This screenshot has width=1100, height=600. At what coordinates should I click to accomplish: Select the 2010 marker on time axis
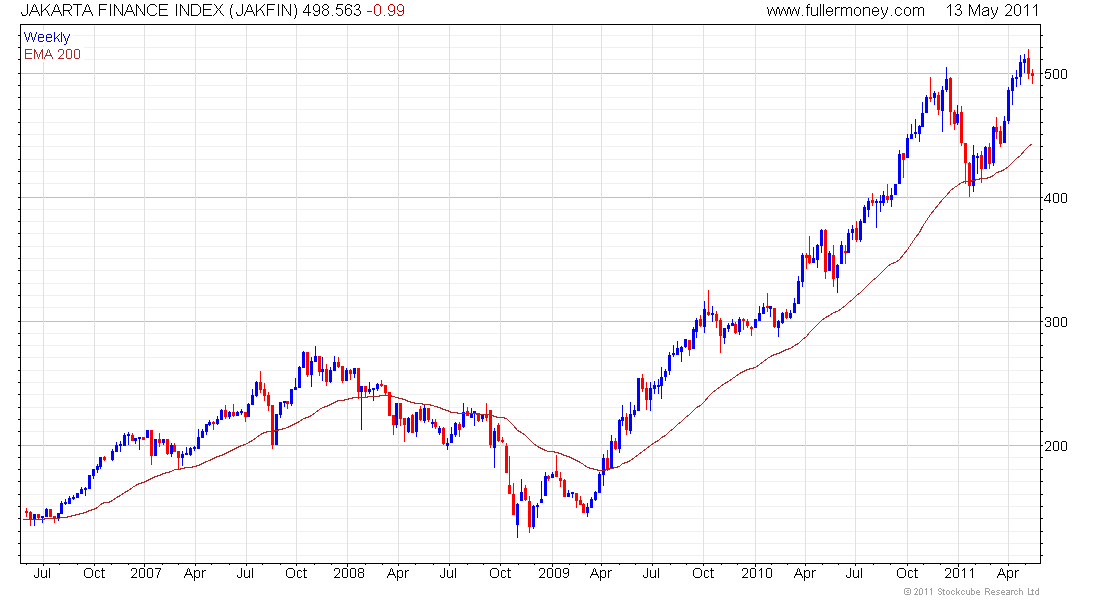click(757, 574)
